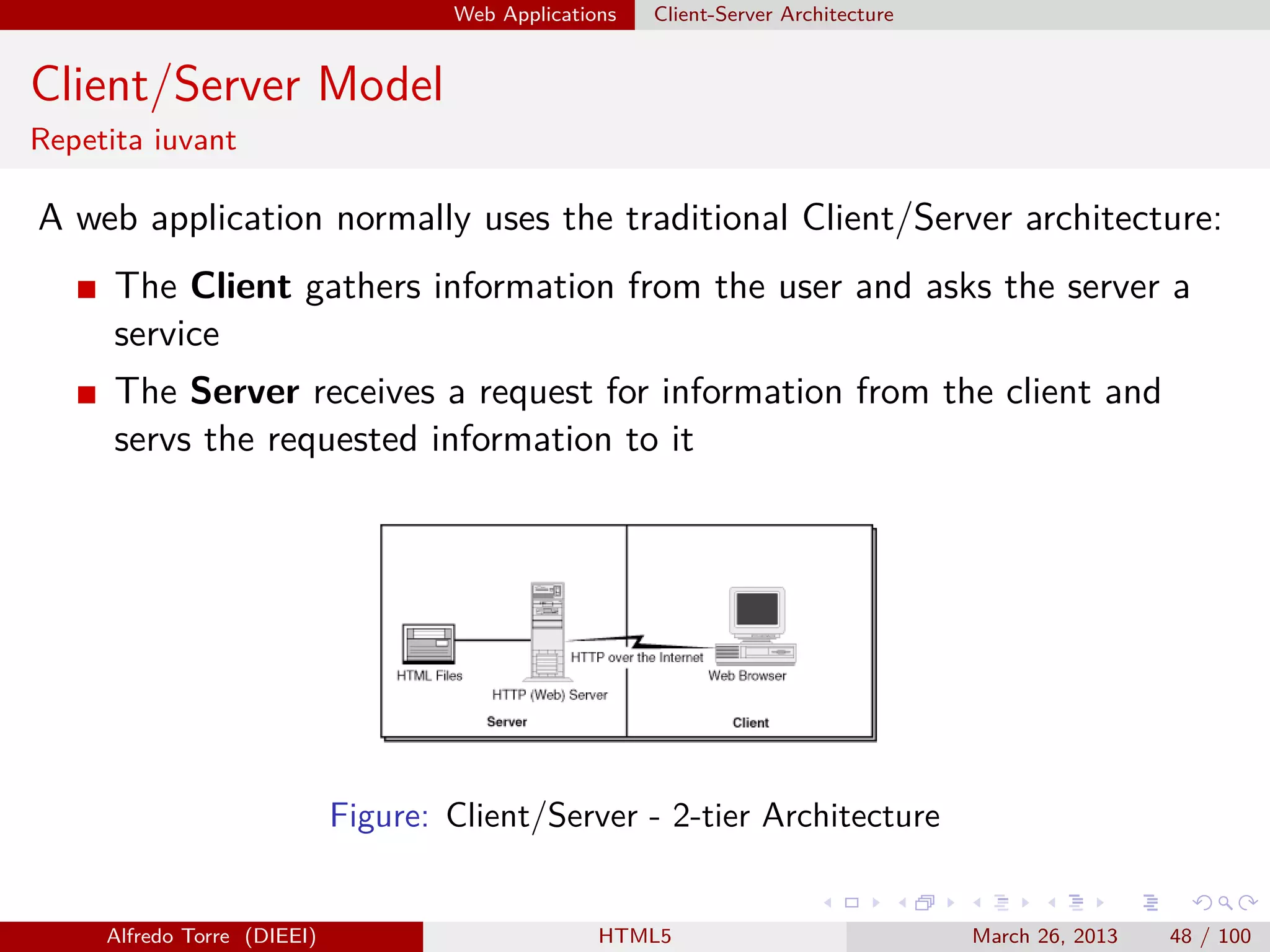This screenshot has width=1270, height=952.
Task: Click the presentation outline lines icon
Action: click(x=1151, y=903)
